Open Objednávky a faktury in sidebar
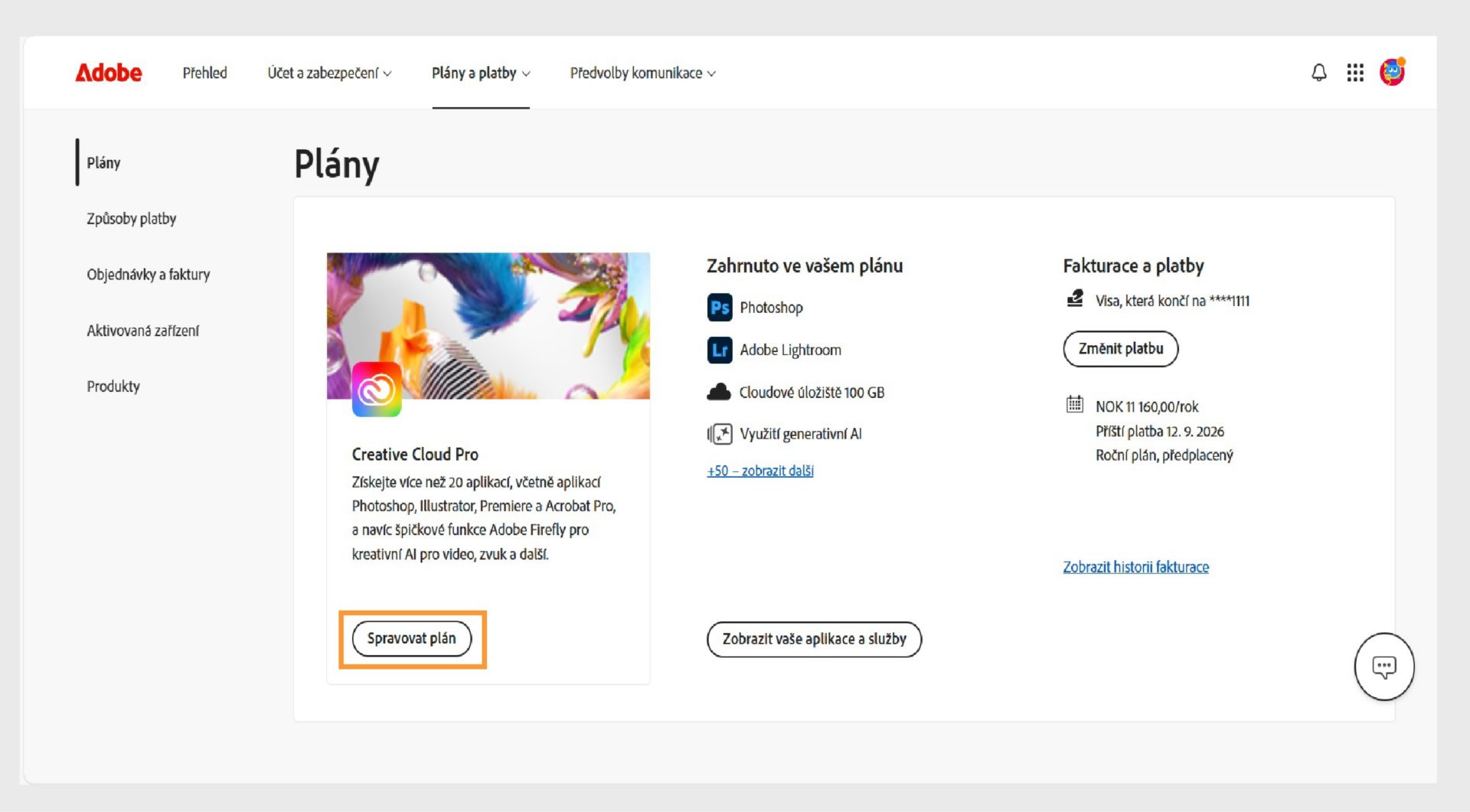This screenshot has height=812, width=1470. click(148, 275)
